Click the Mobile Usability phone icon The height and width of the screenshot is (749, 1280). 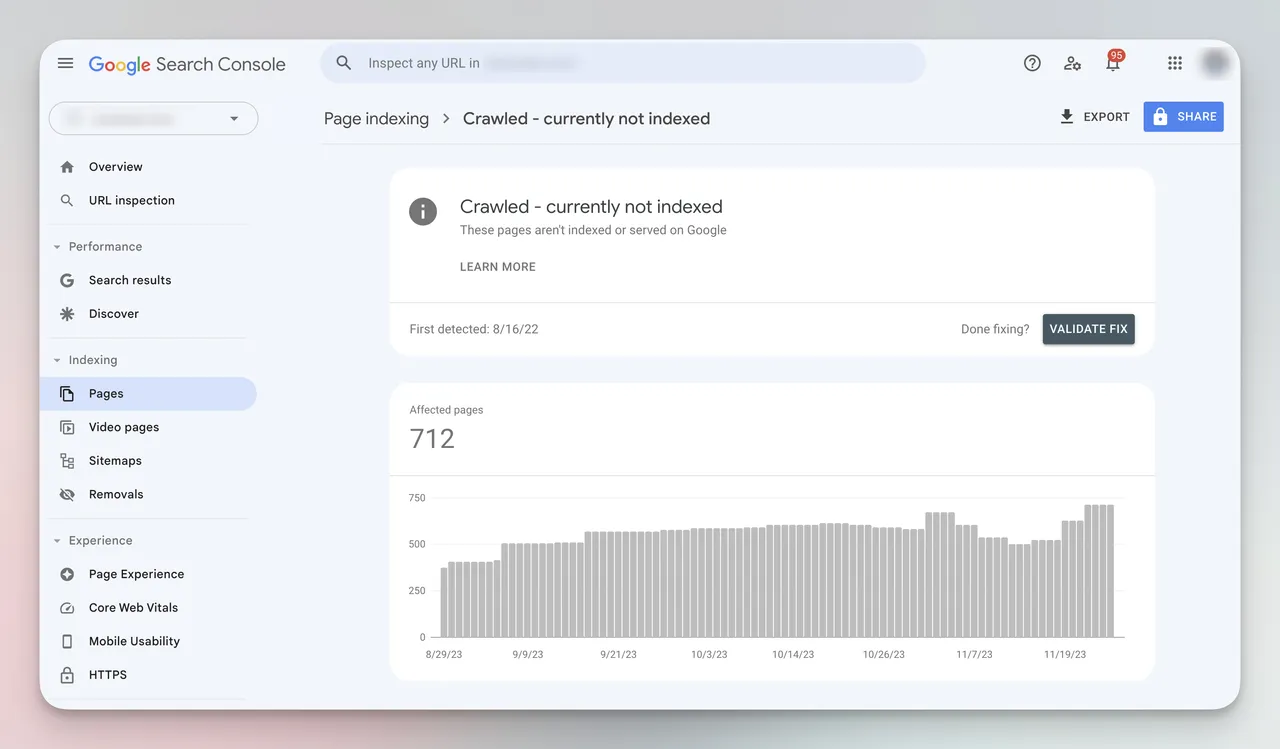point(67,641)
